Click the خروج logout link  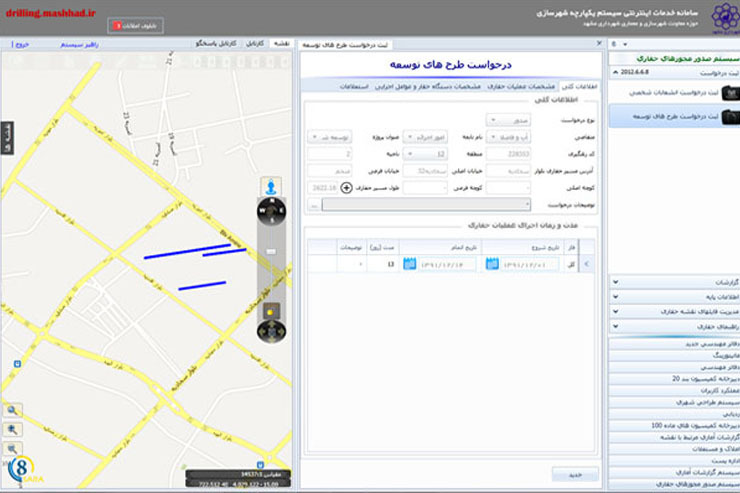22,44
